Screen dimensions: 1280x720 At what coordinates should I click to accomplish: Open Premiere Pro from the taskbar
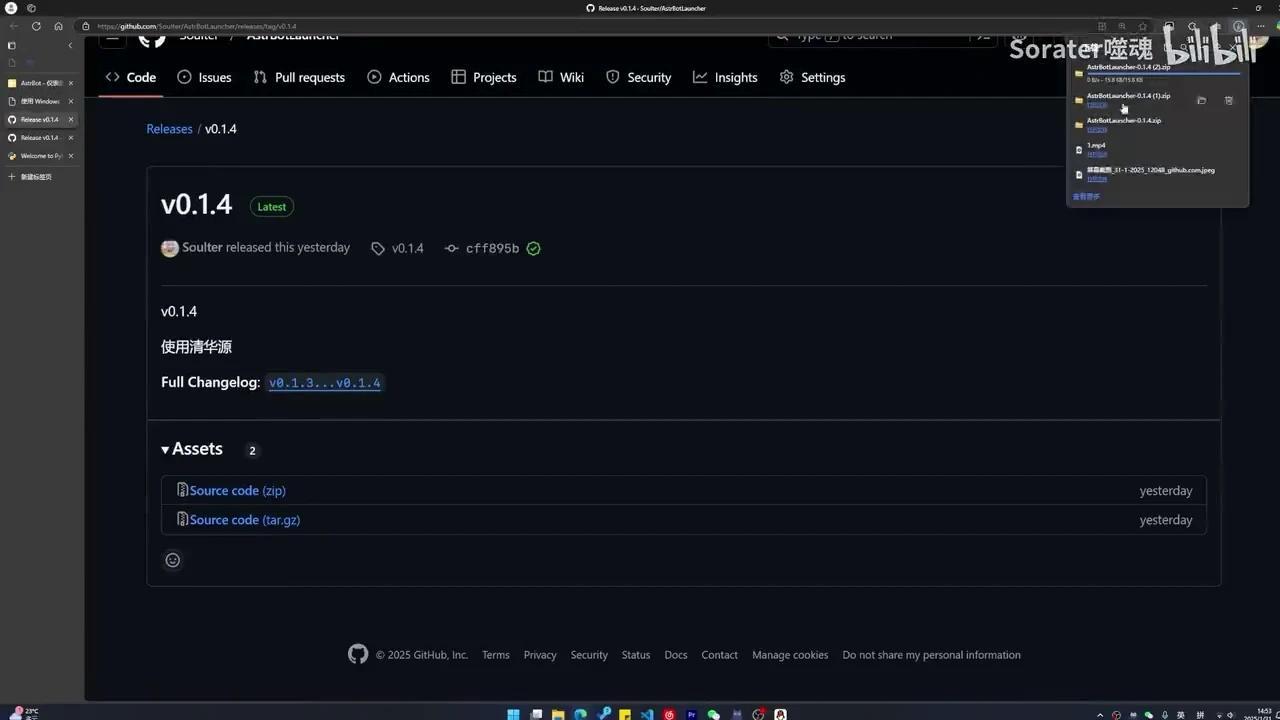pos(691,714)
